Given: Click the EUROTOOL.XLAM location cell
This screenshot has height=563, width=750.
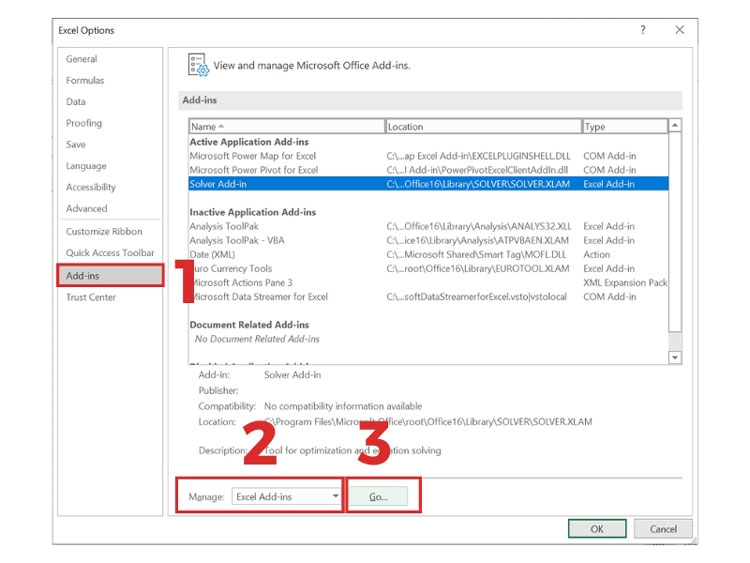Looking at the screenshot, I should pyautogui.click(x=478, y=268).
